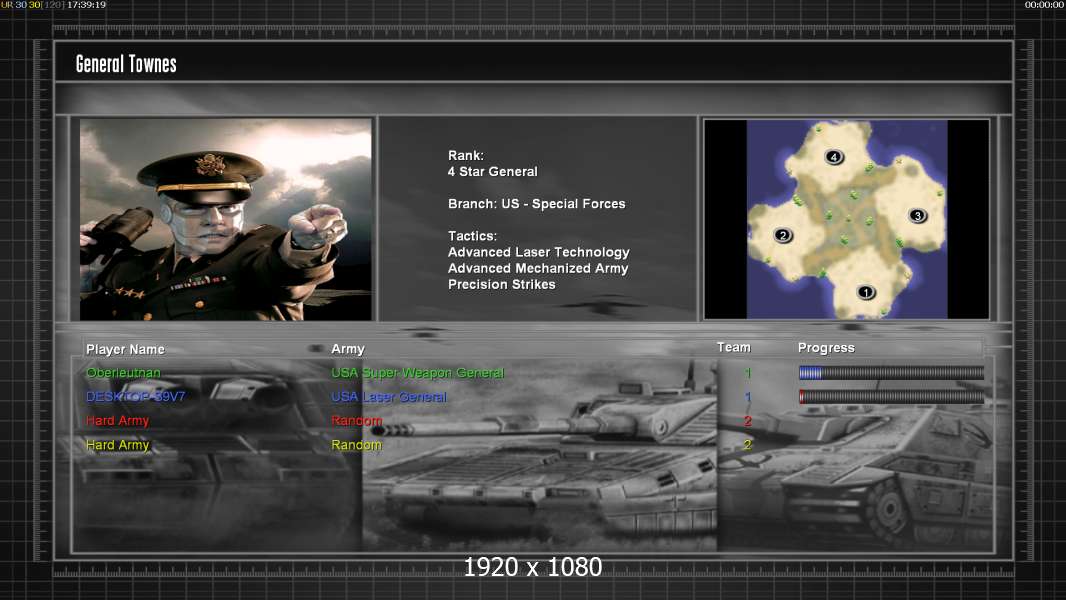Click team number 2 for red Hard Army
This screenshot has width=1066, height=600.
[x=748, y=421]
